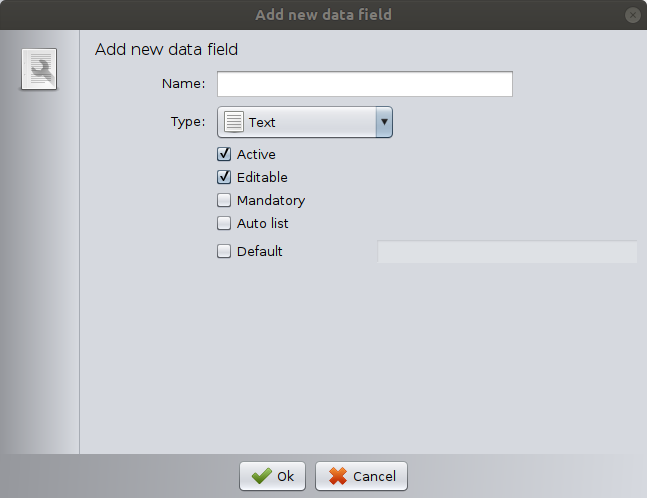Click the wrench document icon in sidebar
Image resolution: width=647 pixels, height=498 pixels.
point(39,70)
